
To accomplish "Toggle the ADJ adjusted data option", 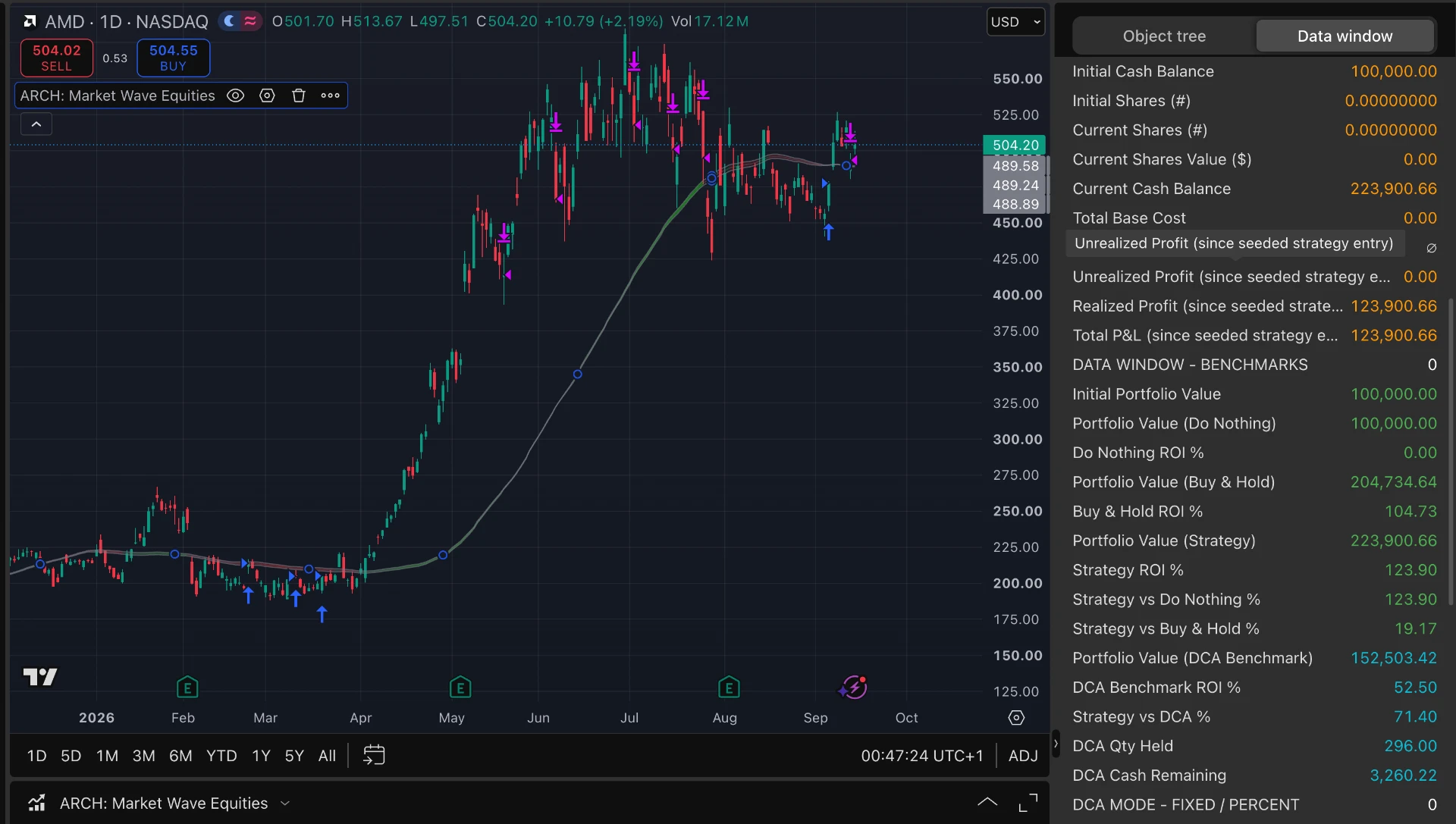I will tap(1023, 756).
